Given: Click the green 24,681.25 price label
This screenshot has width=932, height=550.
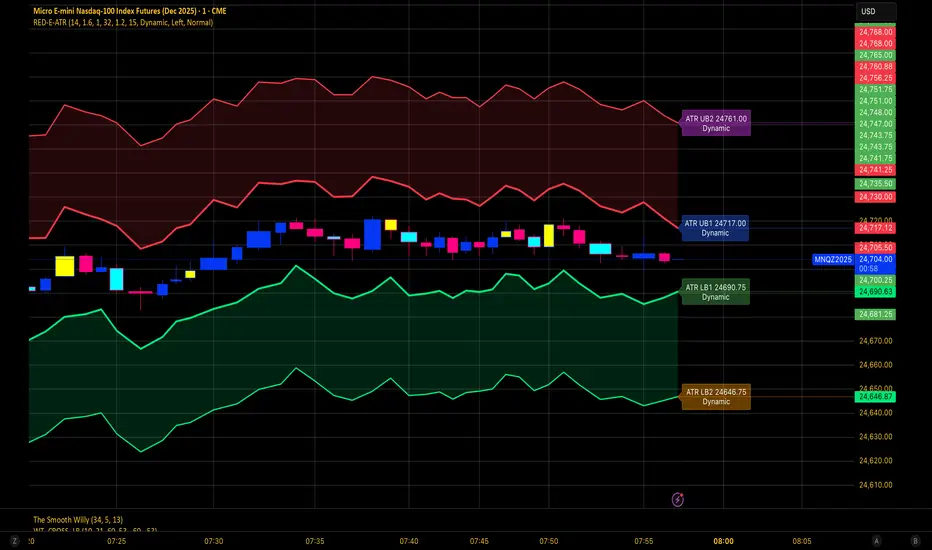Looking at the screenshot, I should pyautogui.click(x=876, y=315).
